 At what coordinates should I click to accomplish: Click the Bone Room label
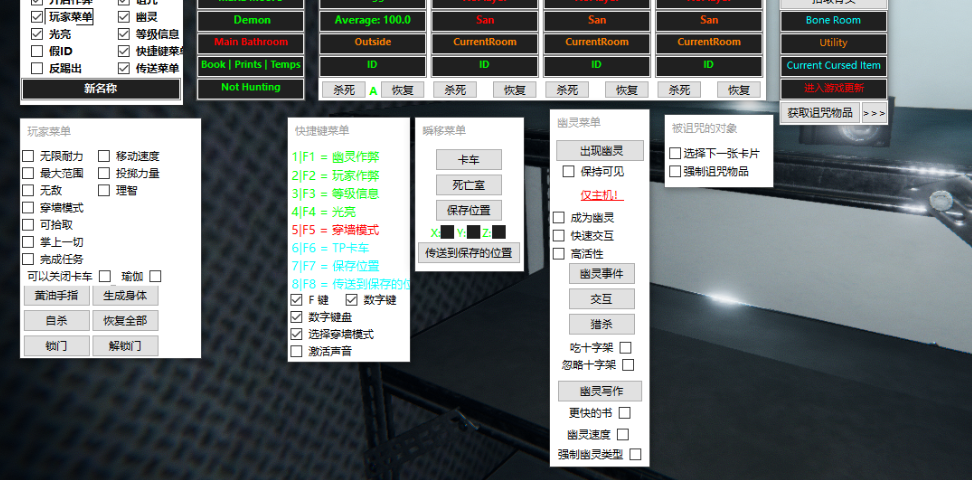click(x=833, y=20)
